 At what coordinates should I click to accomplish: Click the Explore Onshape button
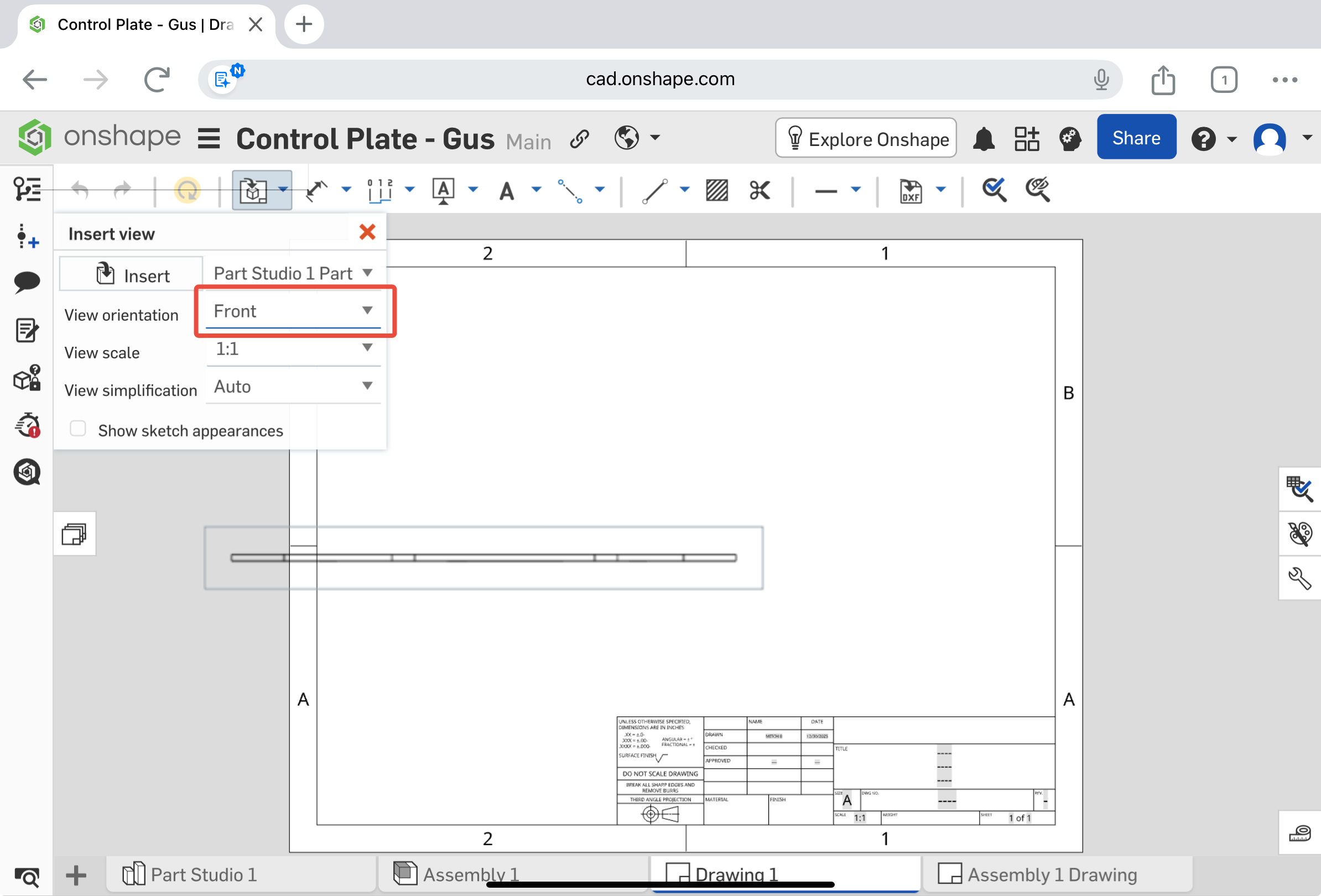point(866,139)
